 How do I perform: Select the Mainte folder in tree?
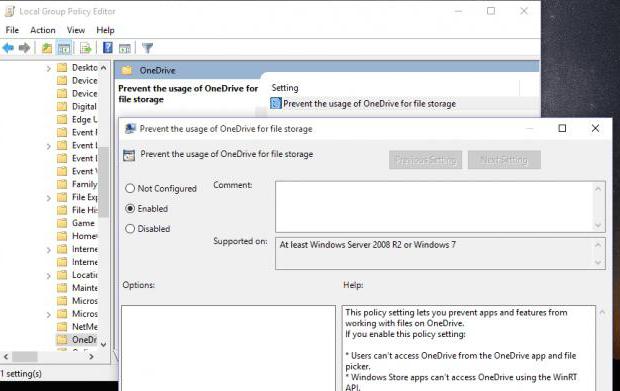coord(77,288)
